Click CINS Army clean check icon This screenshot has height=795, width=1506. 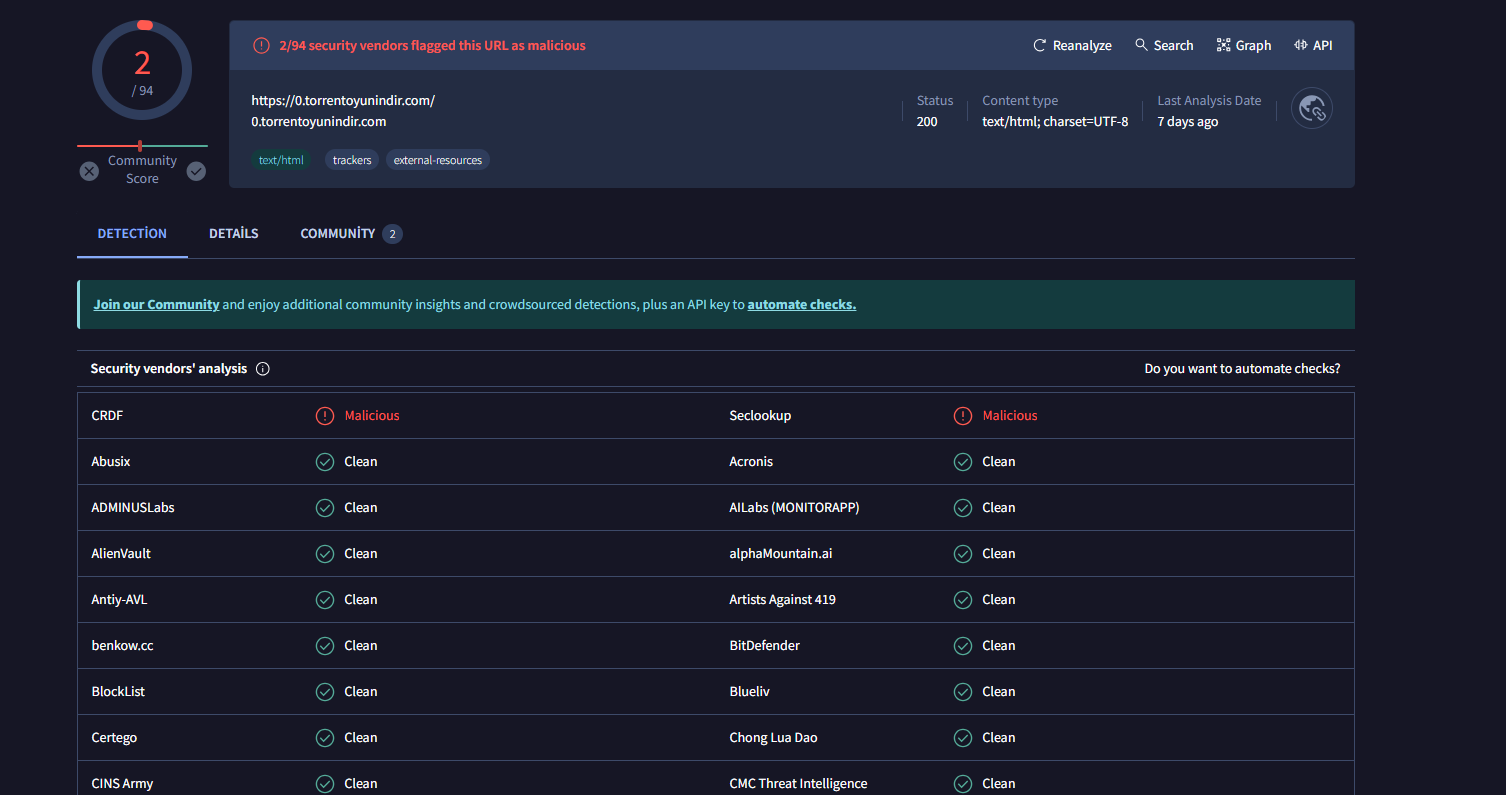pyautogui.click(x=325, y=784)
